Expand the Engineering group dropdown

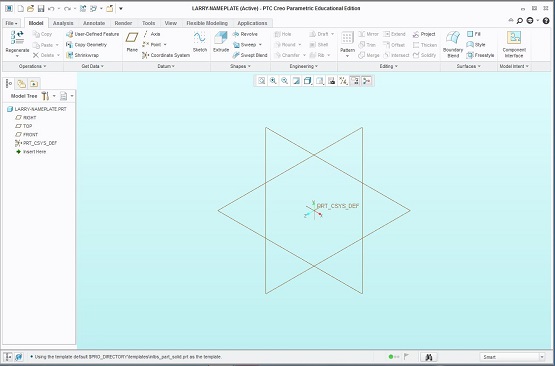pyautogui.click(x=304, y=66)
